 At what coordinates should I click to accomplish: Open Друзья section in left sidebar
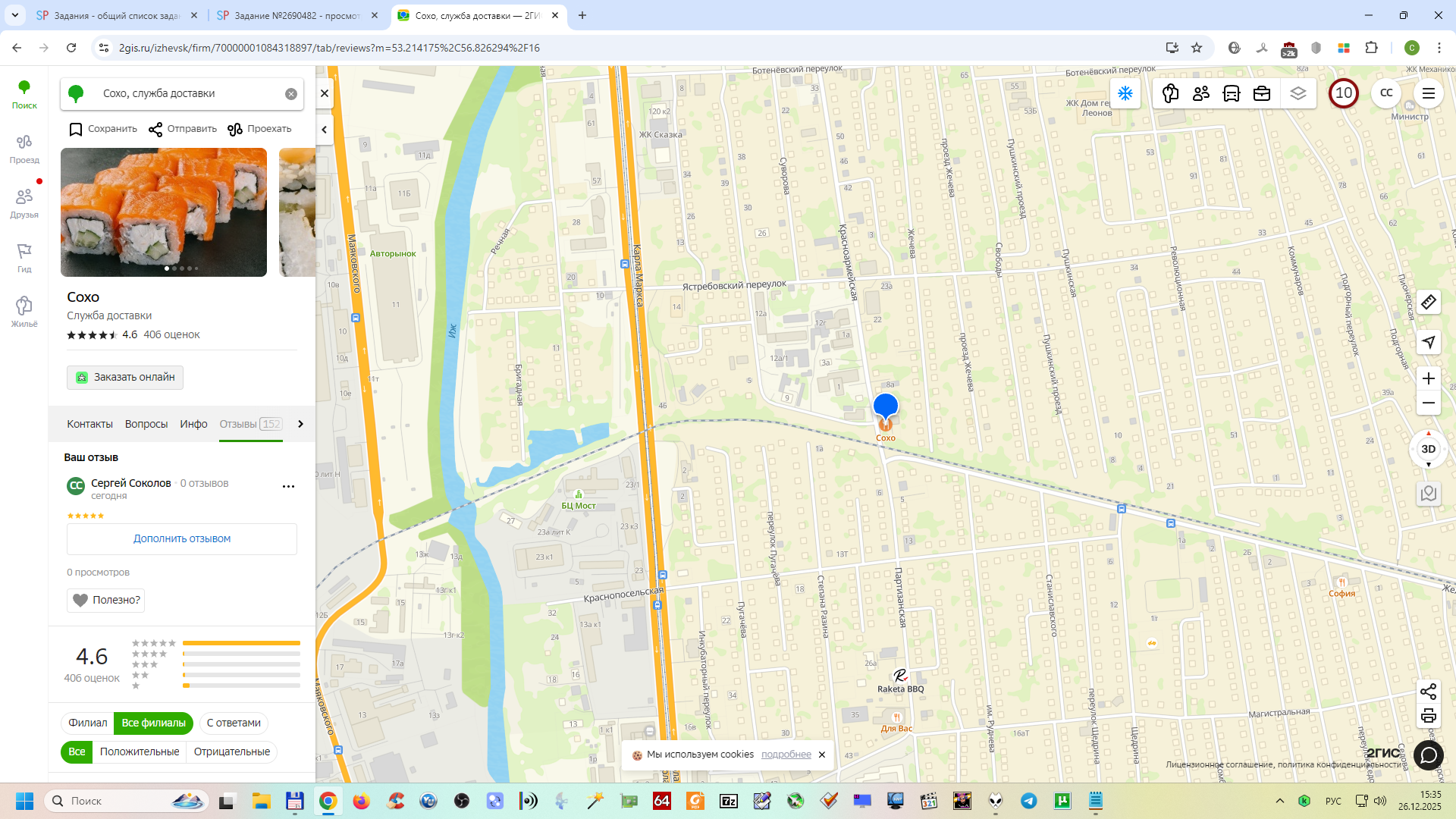click(x=24, y=203)
